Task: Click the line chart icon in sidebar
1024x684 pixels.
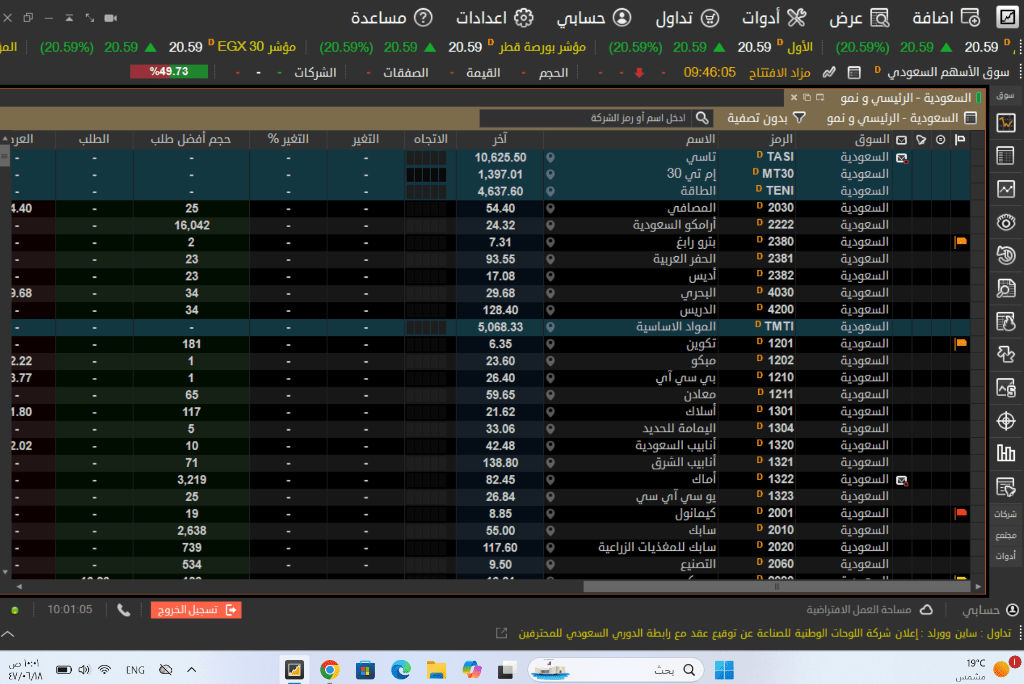Action: [1006, 189]
